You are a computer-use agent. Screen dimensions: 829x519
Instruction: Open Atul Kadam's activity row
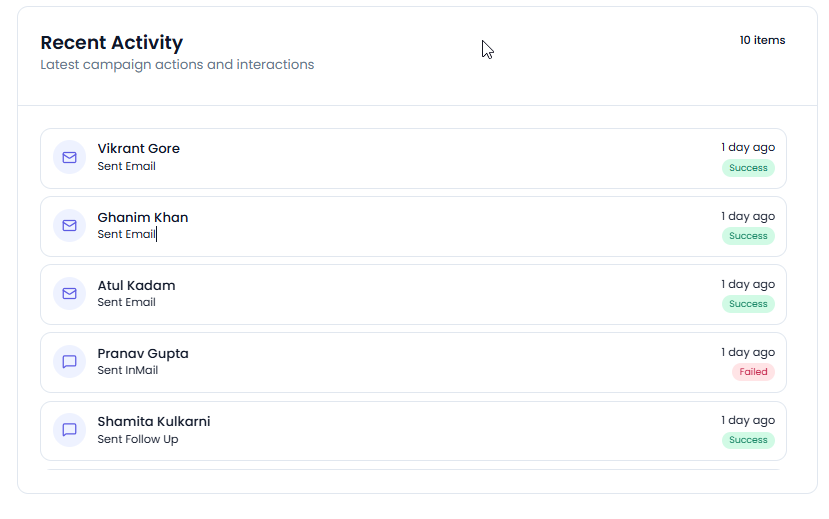[413, 294]
